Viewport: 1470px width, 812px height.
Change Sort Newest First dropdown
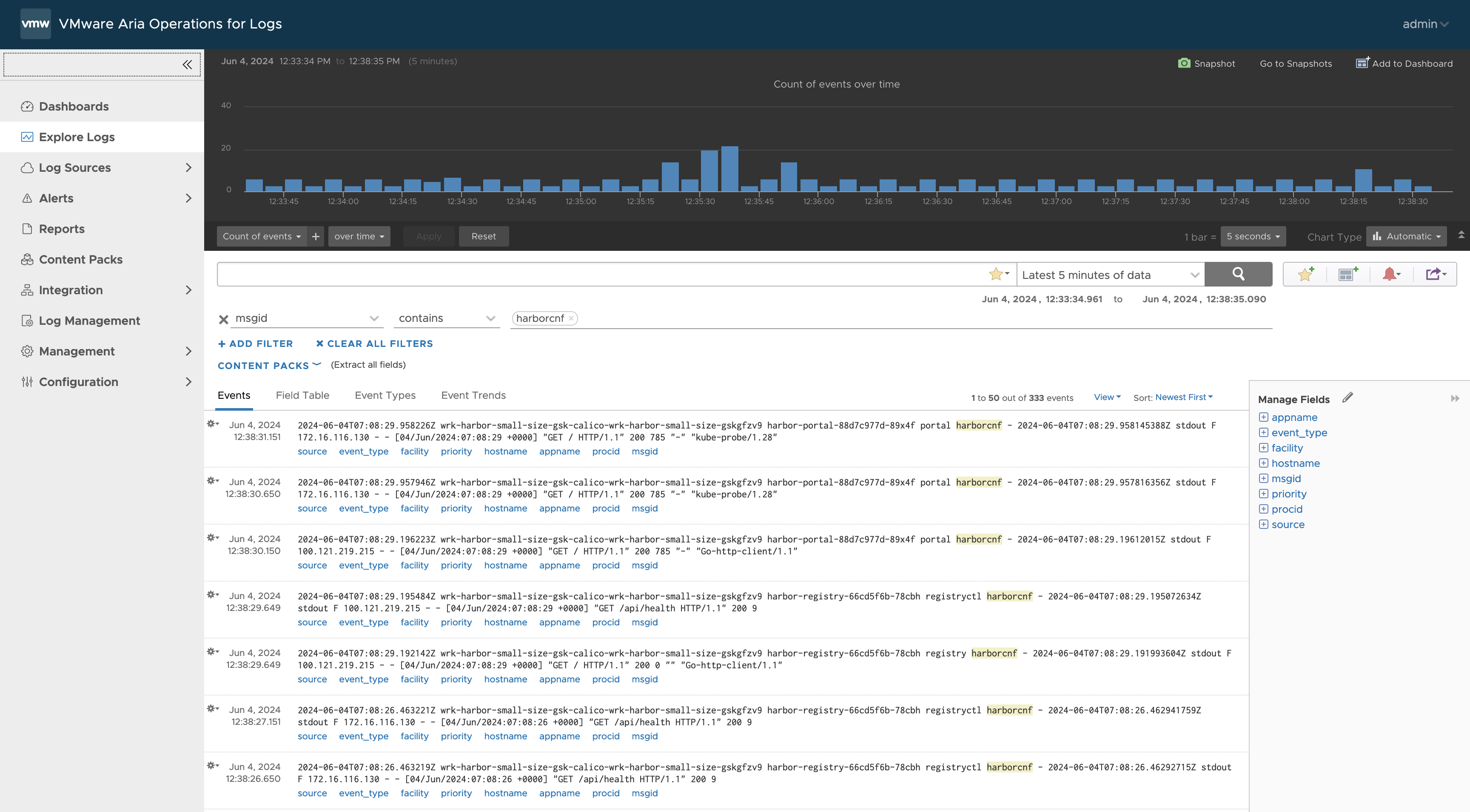(1184, 397)
